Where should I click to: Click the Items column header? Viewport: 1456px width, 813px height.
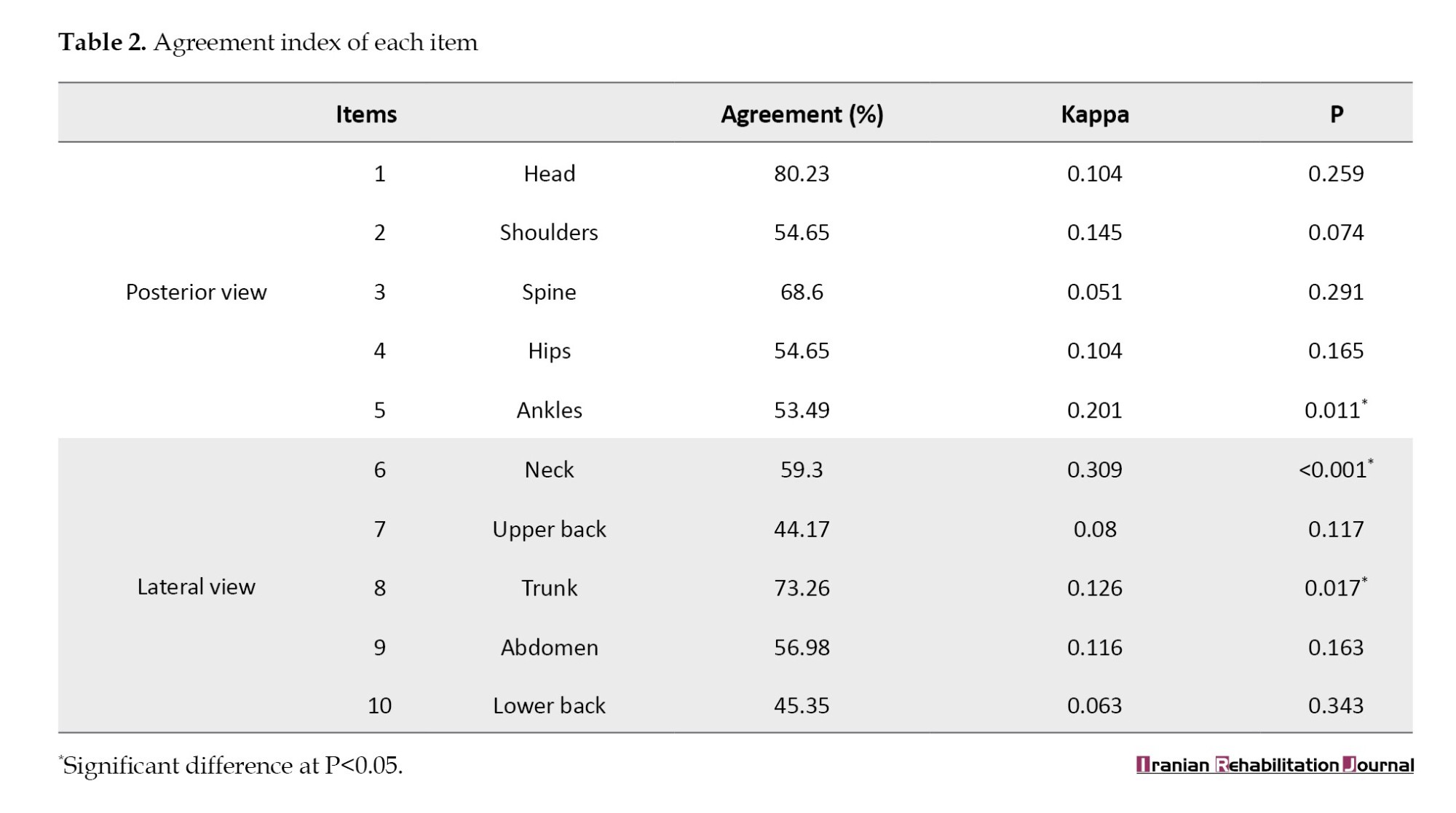[x=366, y=114]
